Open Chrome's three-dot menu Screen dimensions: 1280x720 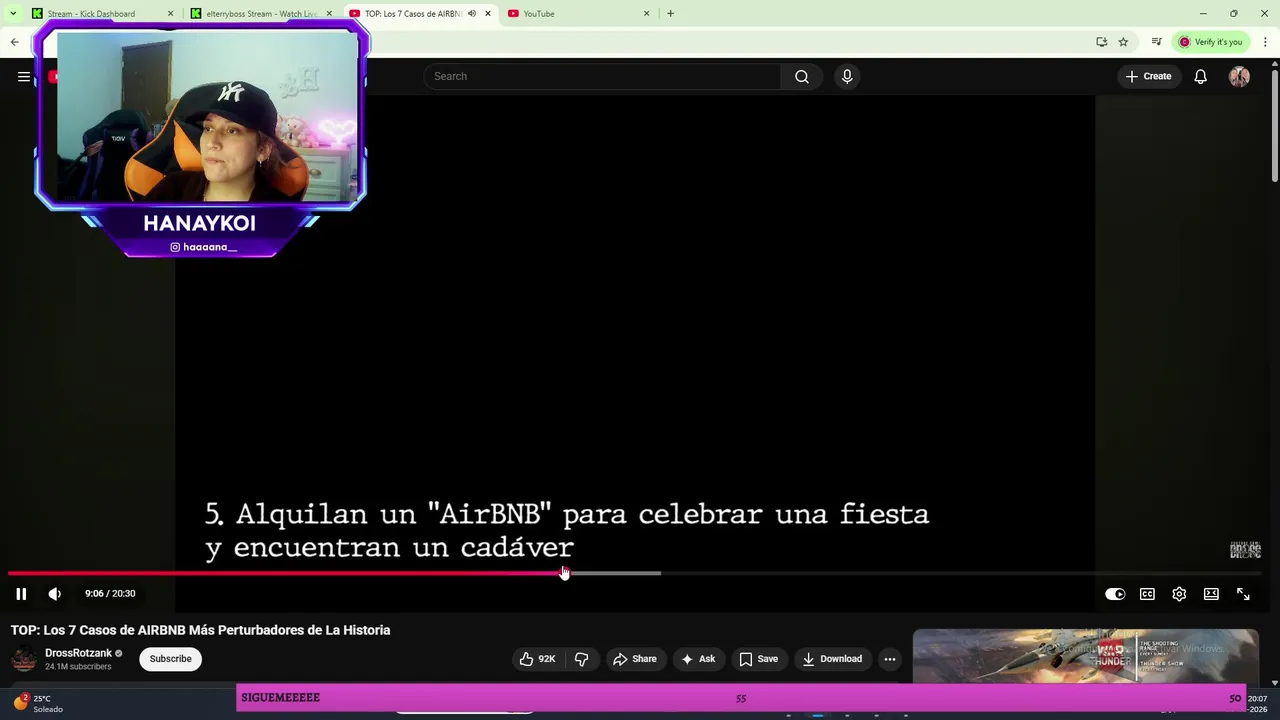[x=1265, y=42]
